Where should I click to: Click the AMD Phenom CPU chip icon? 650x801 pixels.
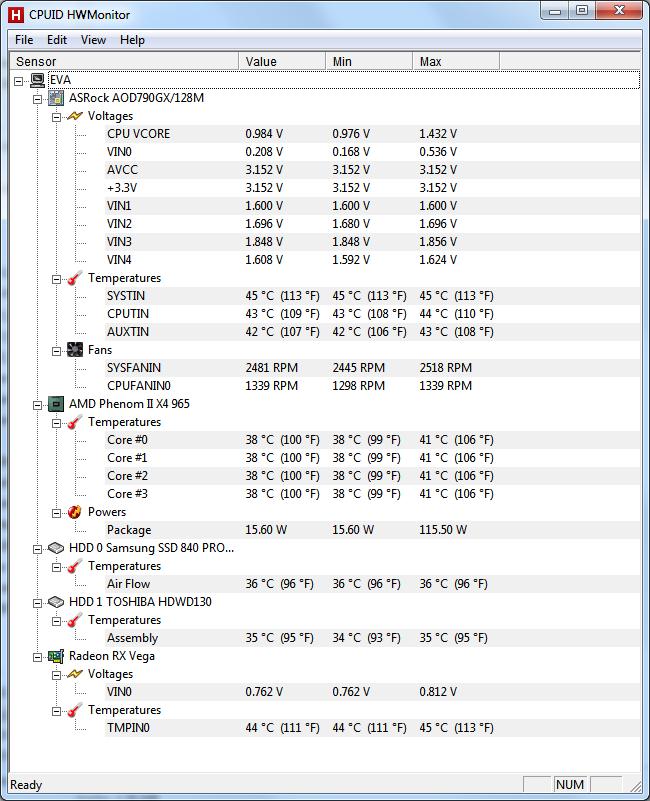click(x=56, y=405)
